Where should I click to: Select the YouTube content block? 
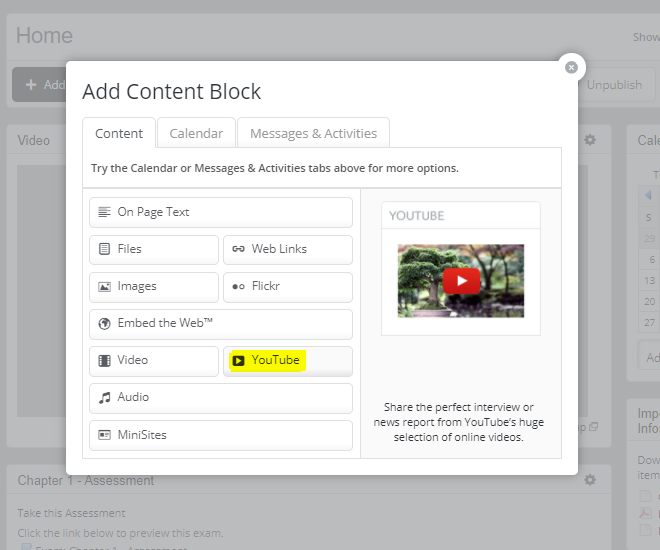(x=288, y=361)
